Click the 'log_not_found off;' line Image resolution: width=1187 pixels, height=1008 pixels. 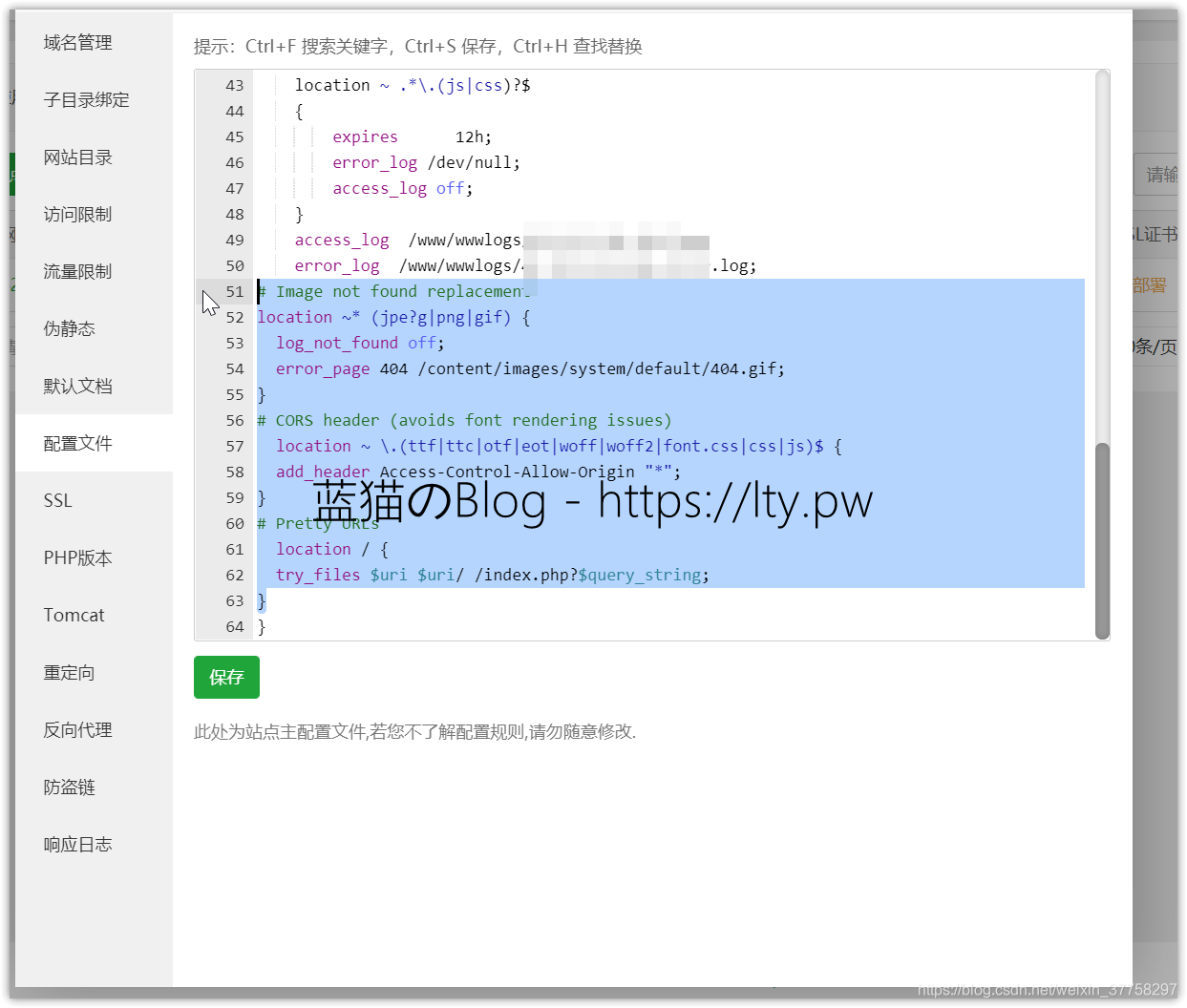[x=360, y=343]
